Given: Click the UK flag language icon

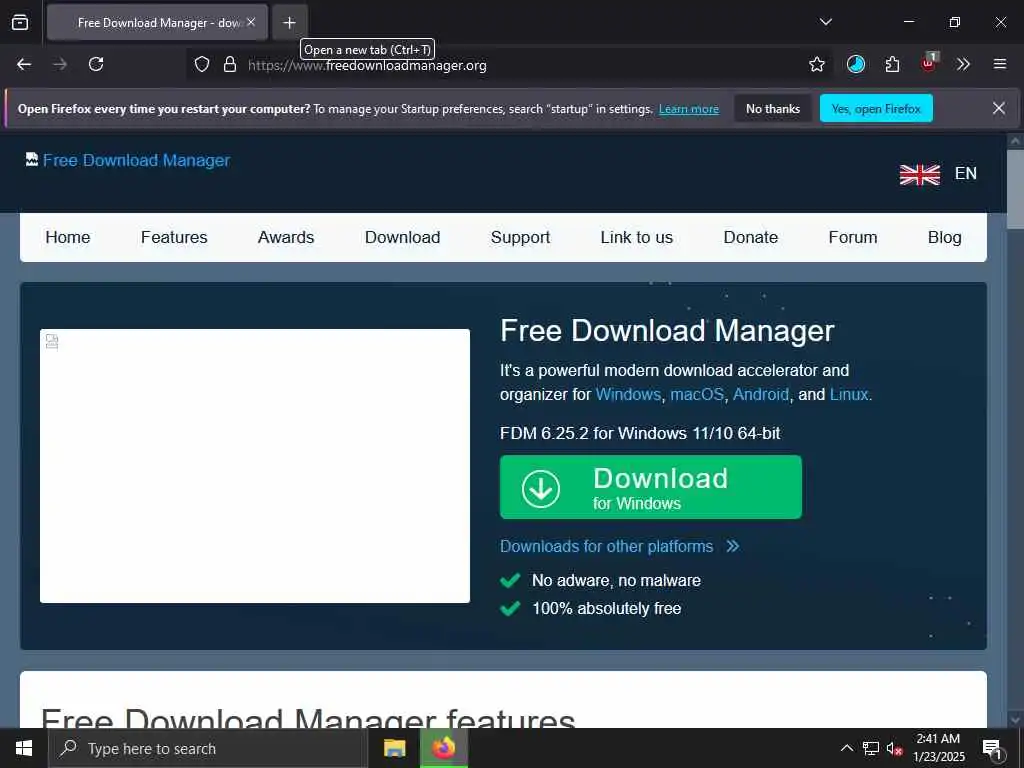Looking at the screenshot, I should 920,174.
